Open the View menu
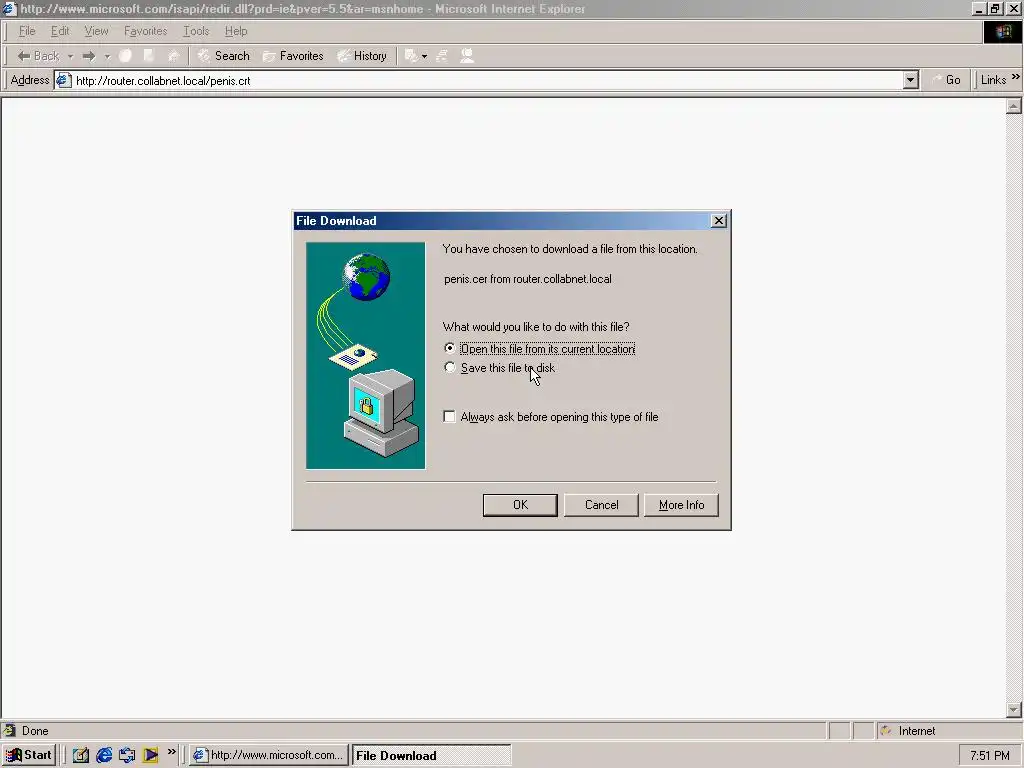 [96, 31]
